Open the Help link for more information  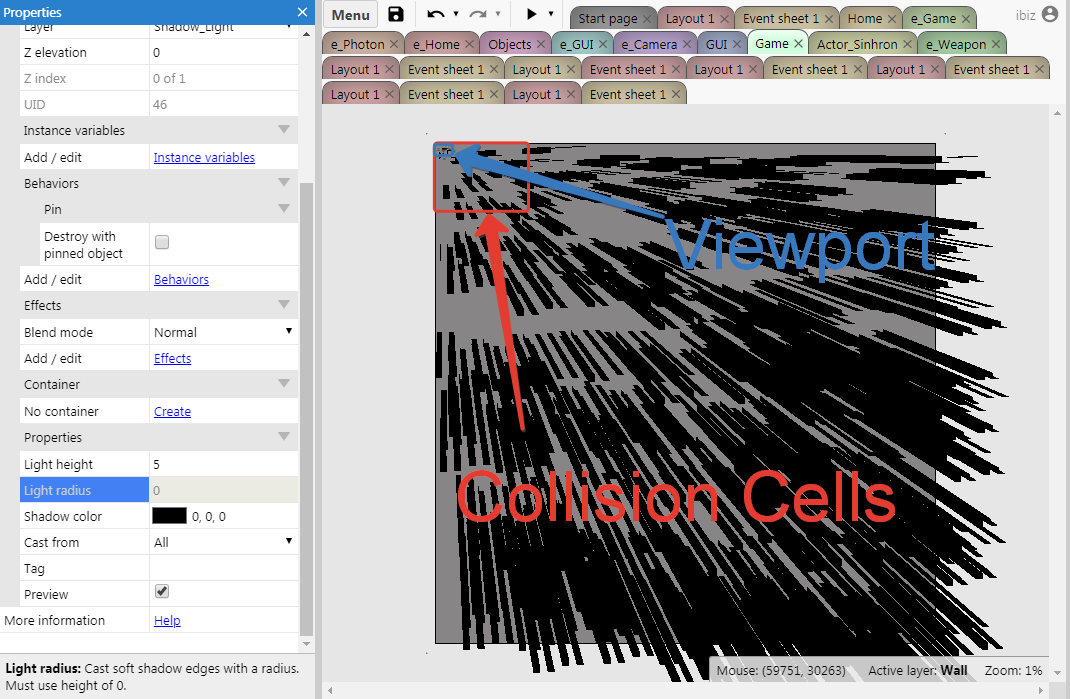coord(167,620)
